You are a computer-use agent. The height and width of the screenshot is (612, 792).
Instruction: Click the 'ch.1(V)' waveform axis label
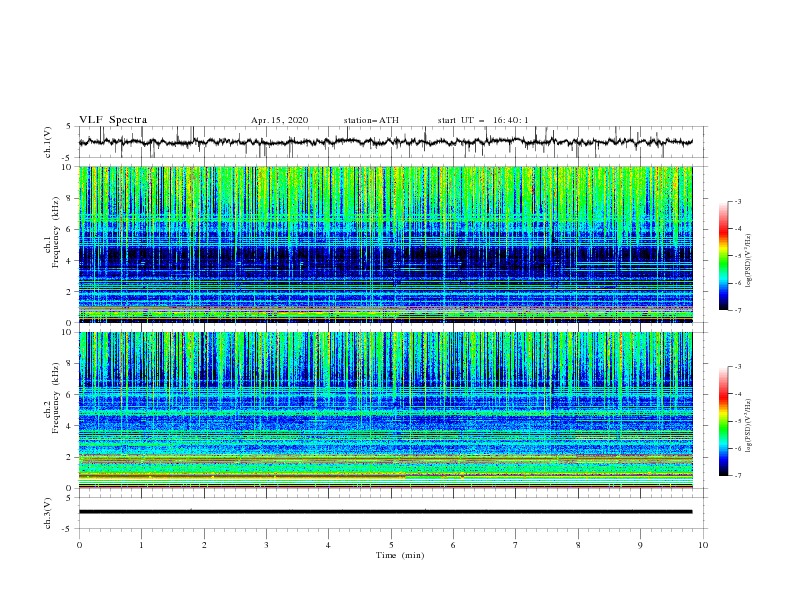click(48, 142)
